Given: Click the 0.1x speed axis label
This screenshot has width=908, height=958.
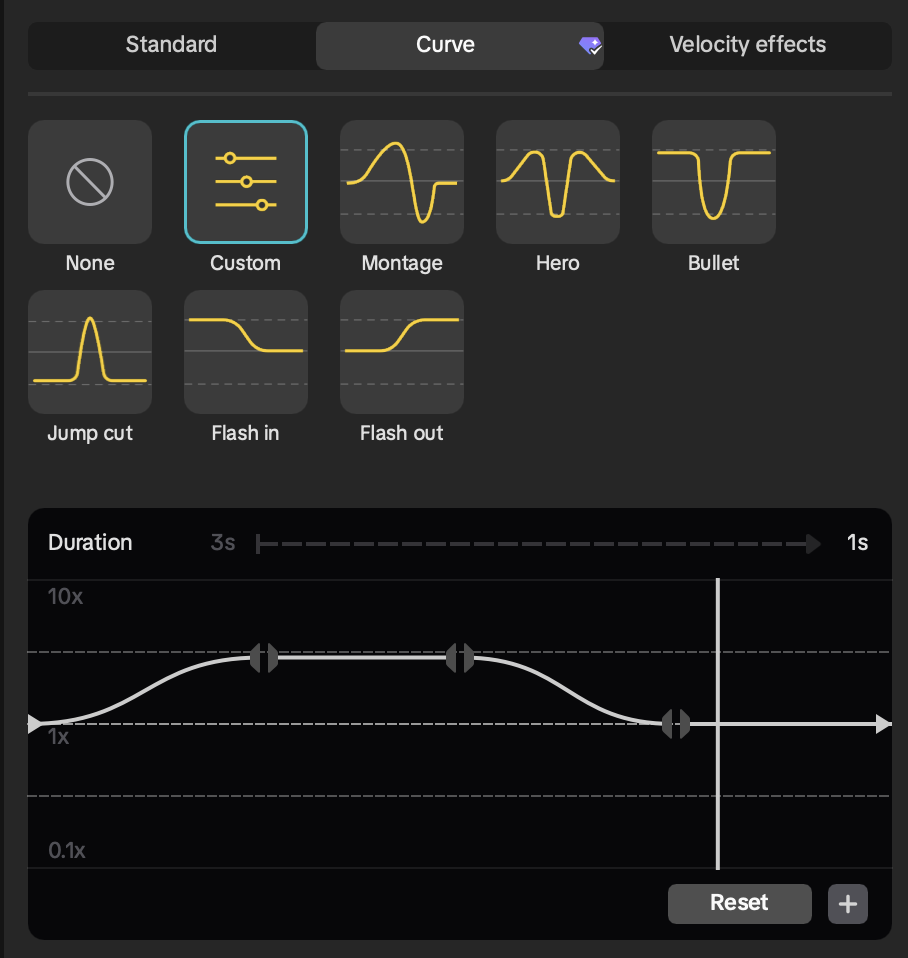Looking at the screenshot, I should (x=67, y=850).
